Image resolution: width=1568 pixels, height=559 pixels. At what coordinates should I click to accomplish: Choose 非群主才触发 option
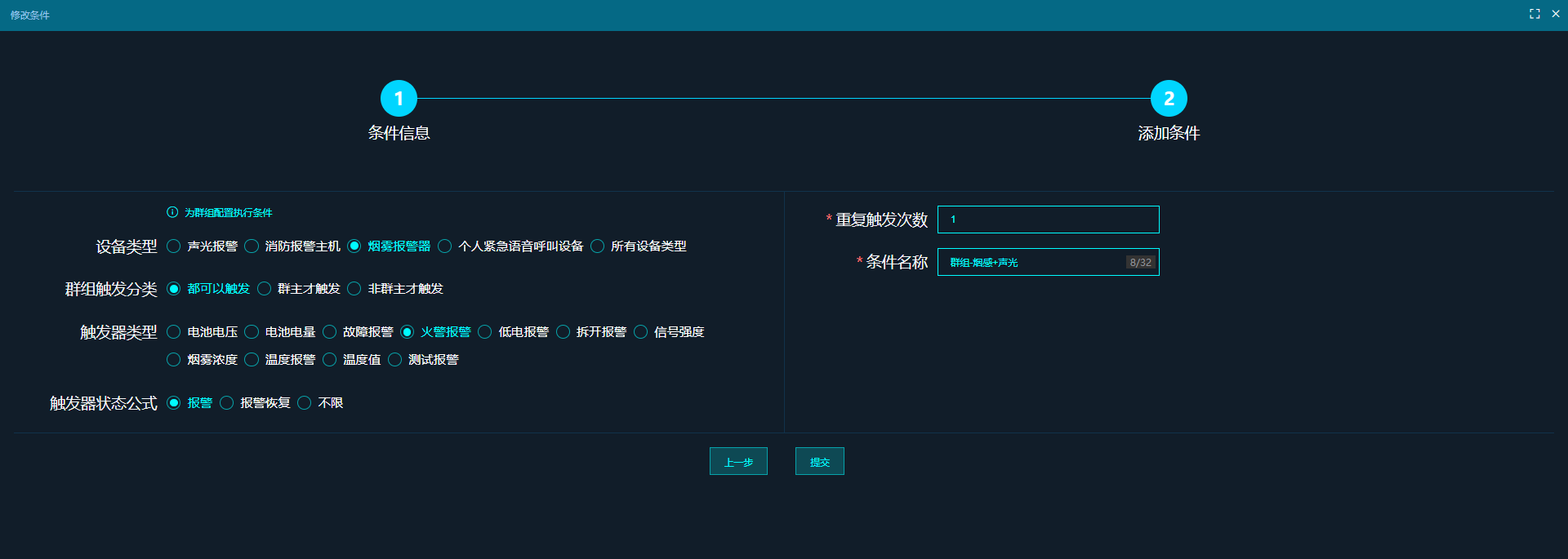pos(354,289)
